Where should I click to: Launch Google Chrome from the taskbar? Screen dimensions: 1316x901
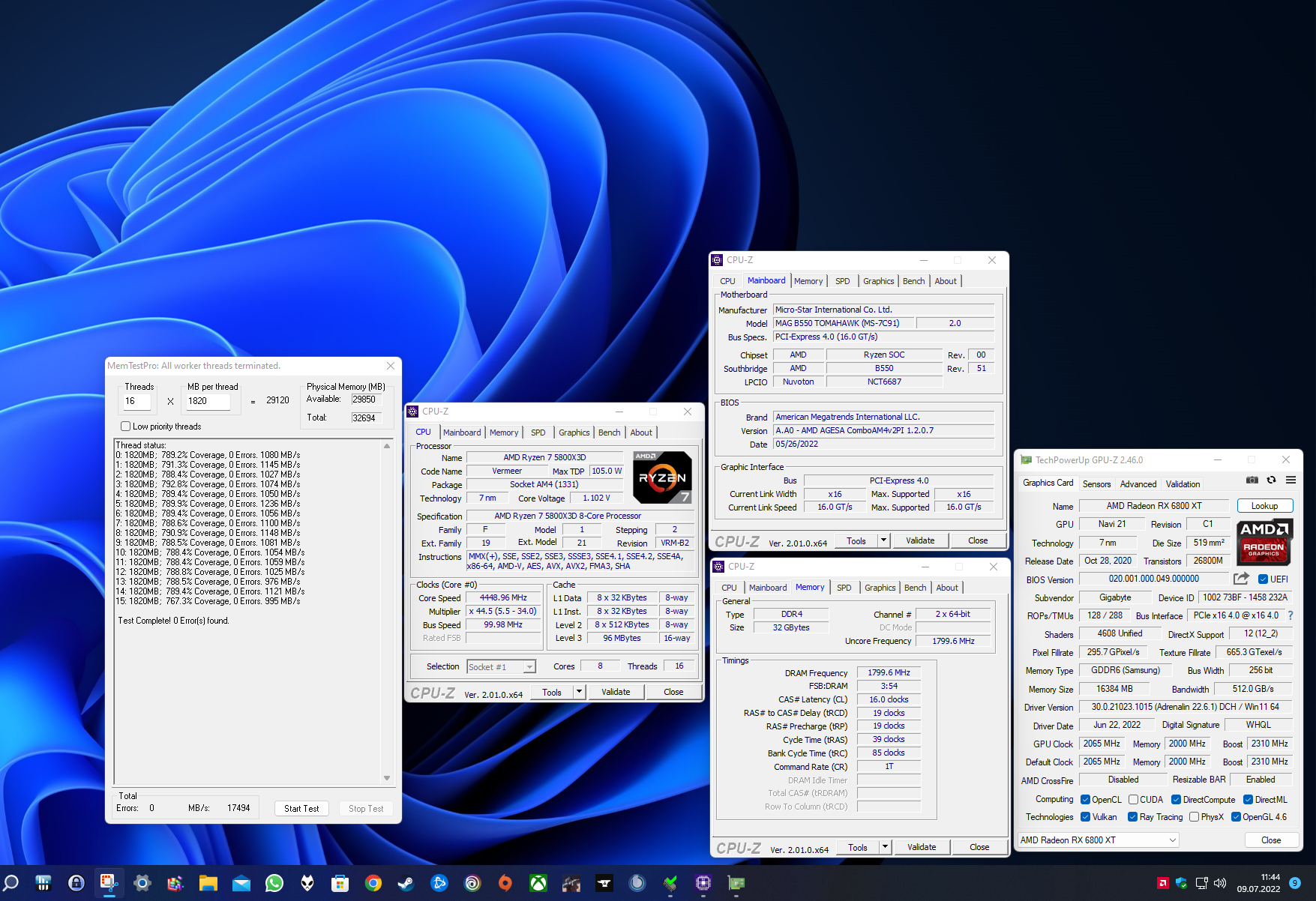[x=373, y=883]
